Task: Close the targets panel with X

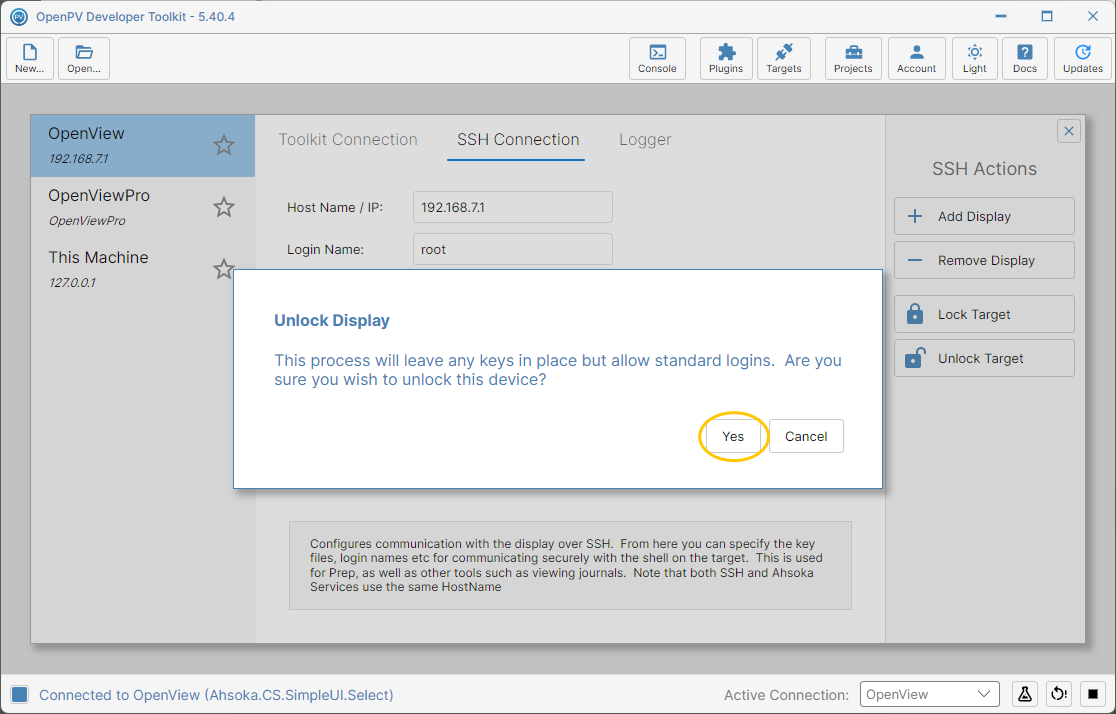Action: tap(1068, 131)
